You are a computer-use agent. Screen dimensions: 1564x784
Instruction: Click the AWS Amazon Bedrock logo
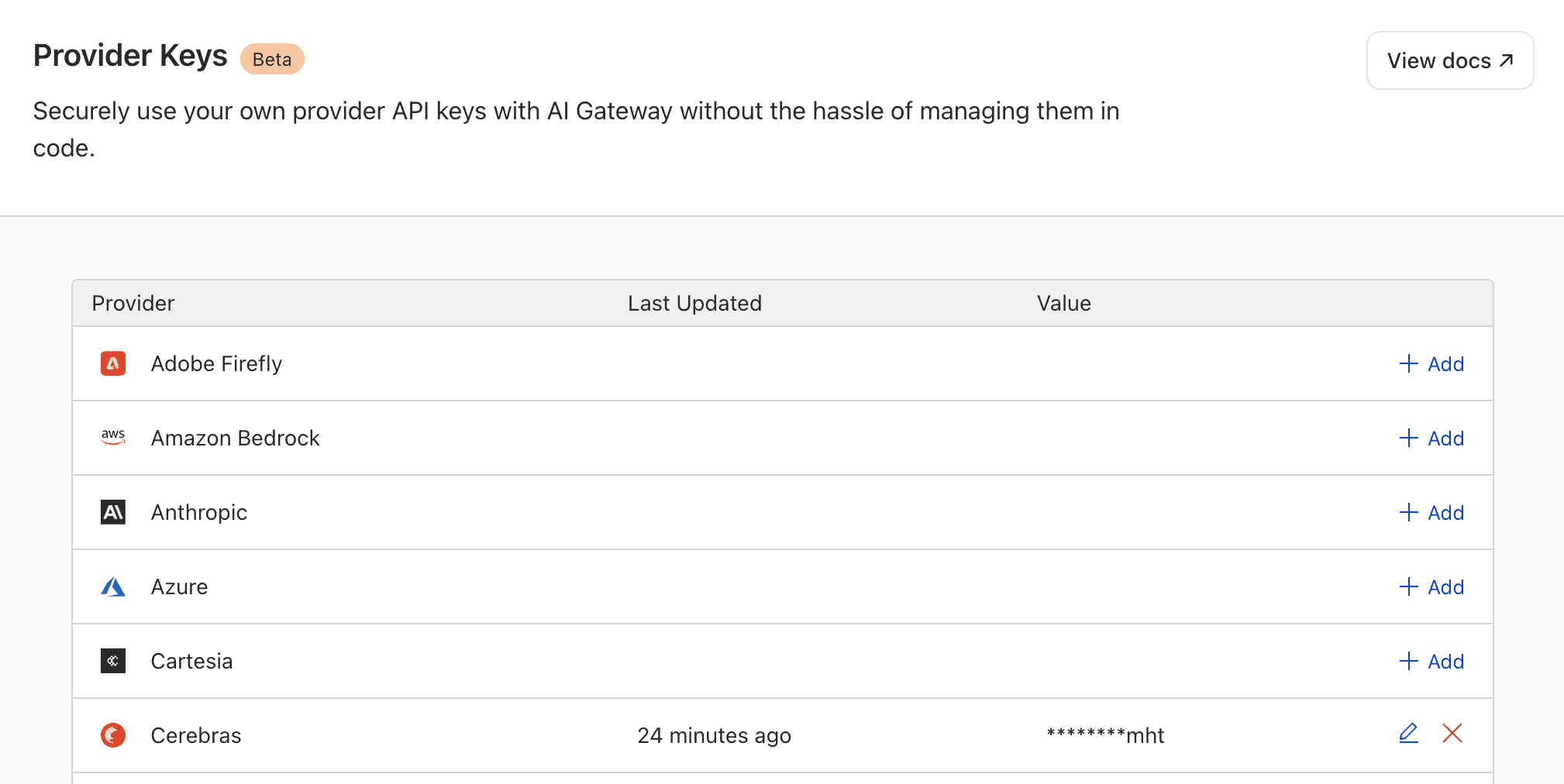pyautogui.click(x=113, y=438)
